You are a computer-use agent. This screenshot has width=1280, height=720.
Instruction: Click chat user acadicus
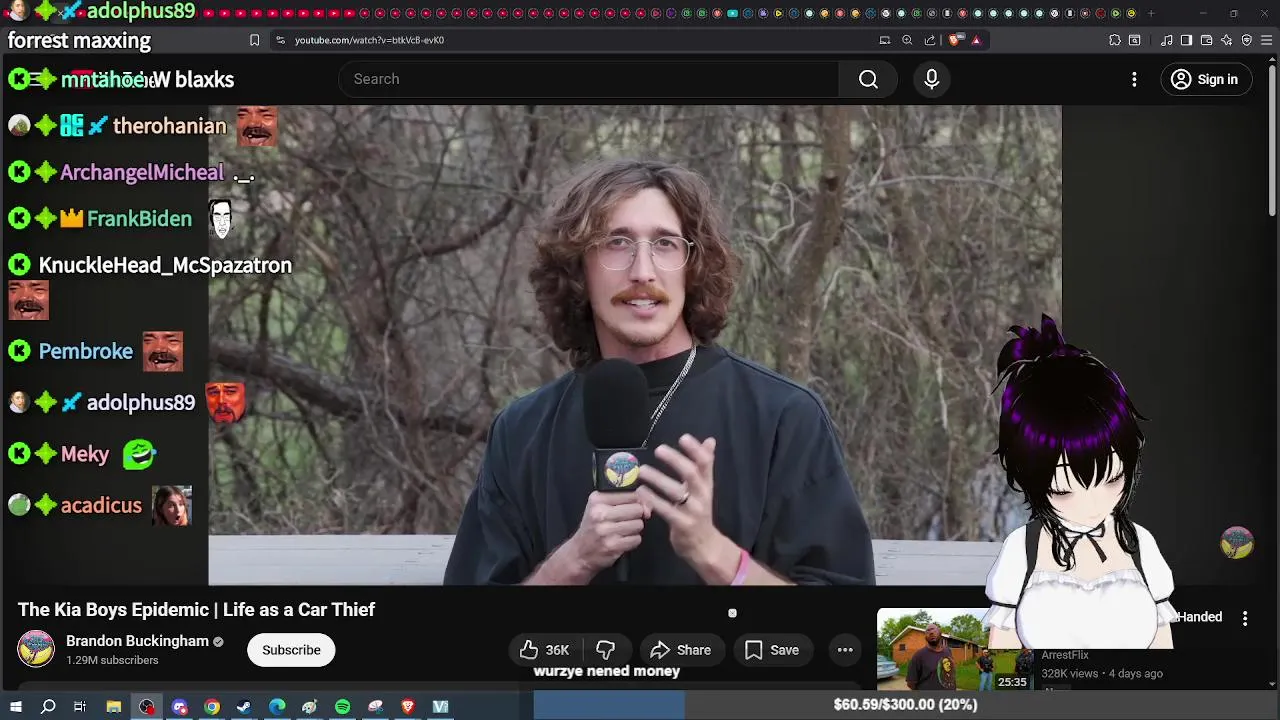click(101, 505)
